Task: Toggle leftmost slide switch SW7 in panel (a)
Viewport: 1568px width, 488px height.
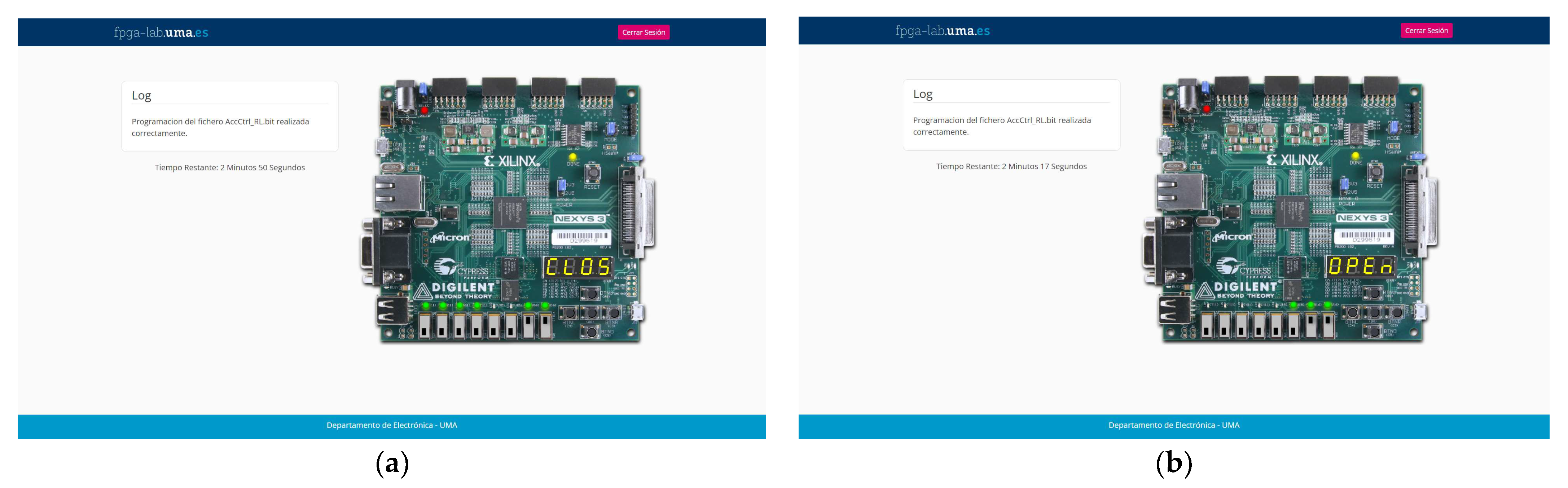Action: coord(426,326)
